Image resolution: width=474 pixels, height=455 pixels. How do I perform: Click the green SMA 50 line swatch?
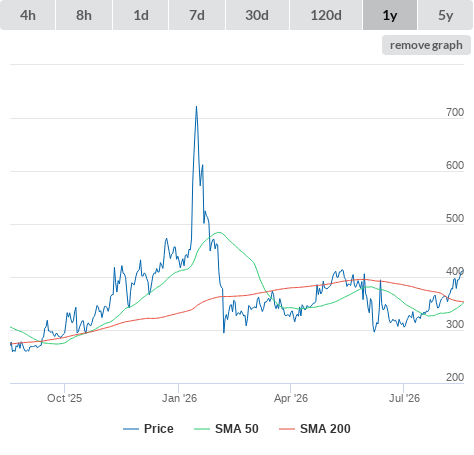point(202,429)
